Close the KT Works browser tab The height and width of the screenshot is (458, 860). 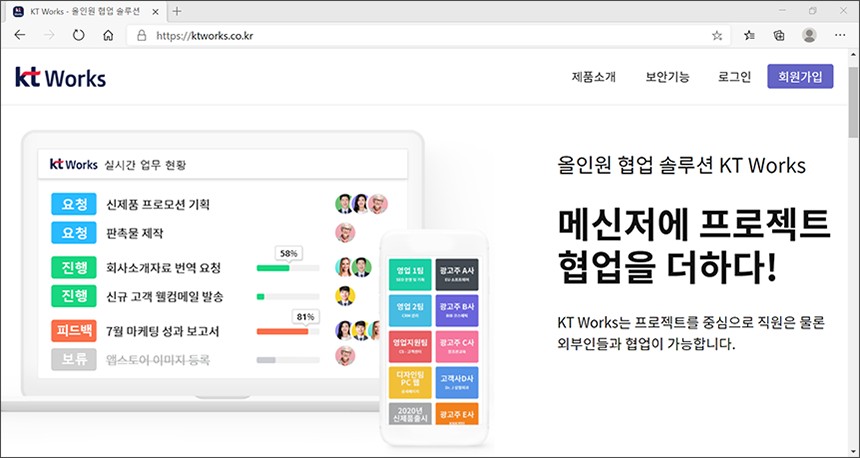click(157, 12)
